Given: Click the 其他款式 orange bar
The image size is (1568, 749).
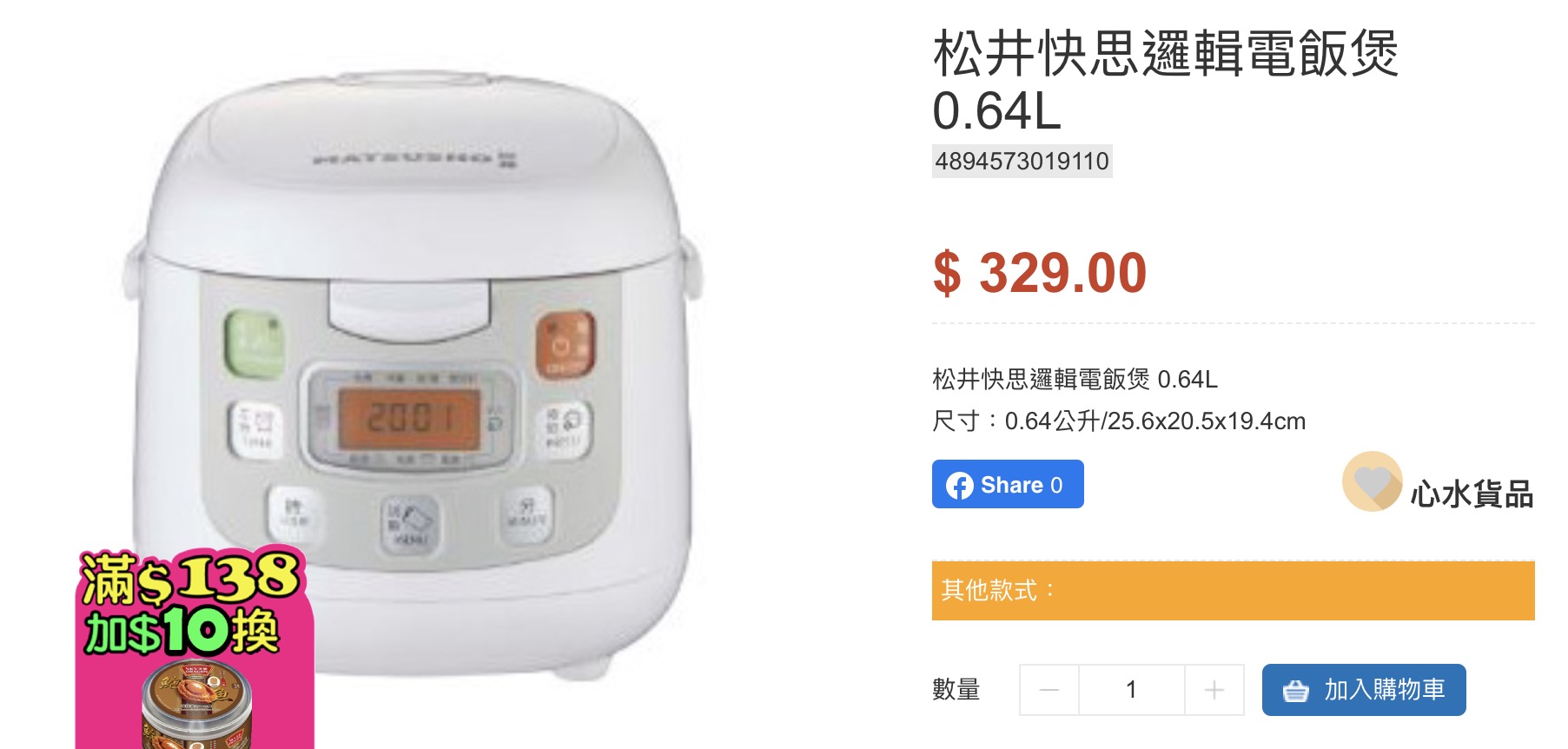Looking at the screenshot, I should point(1234,591).
